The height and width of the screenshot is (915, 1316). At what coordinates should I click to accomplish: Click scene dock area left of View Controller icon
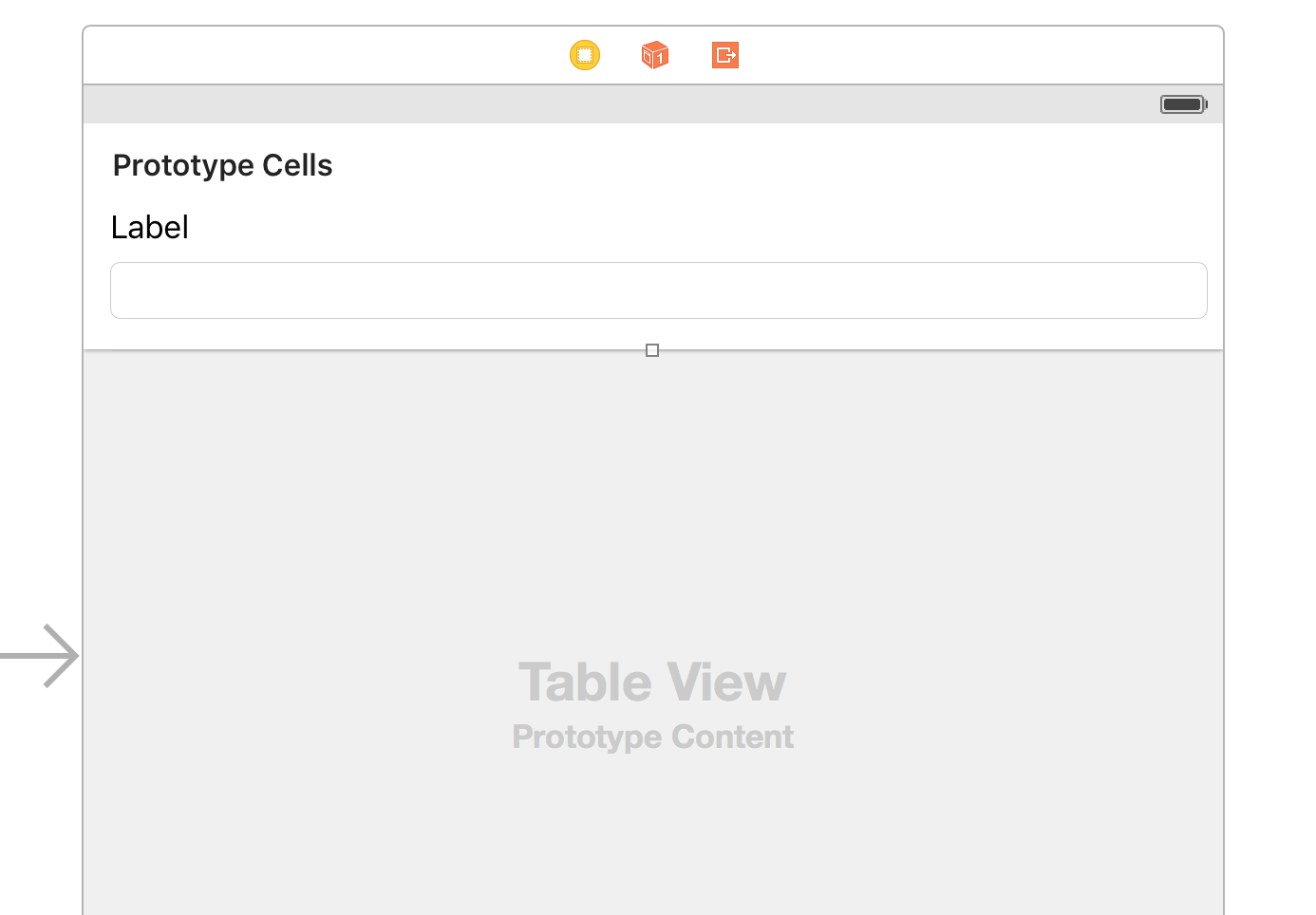323,55
